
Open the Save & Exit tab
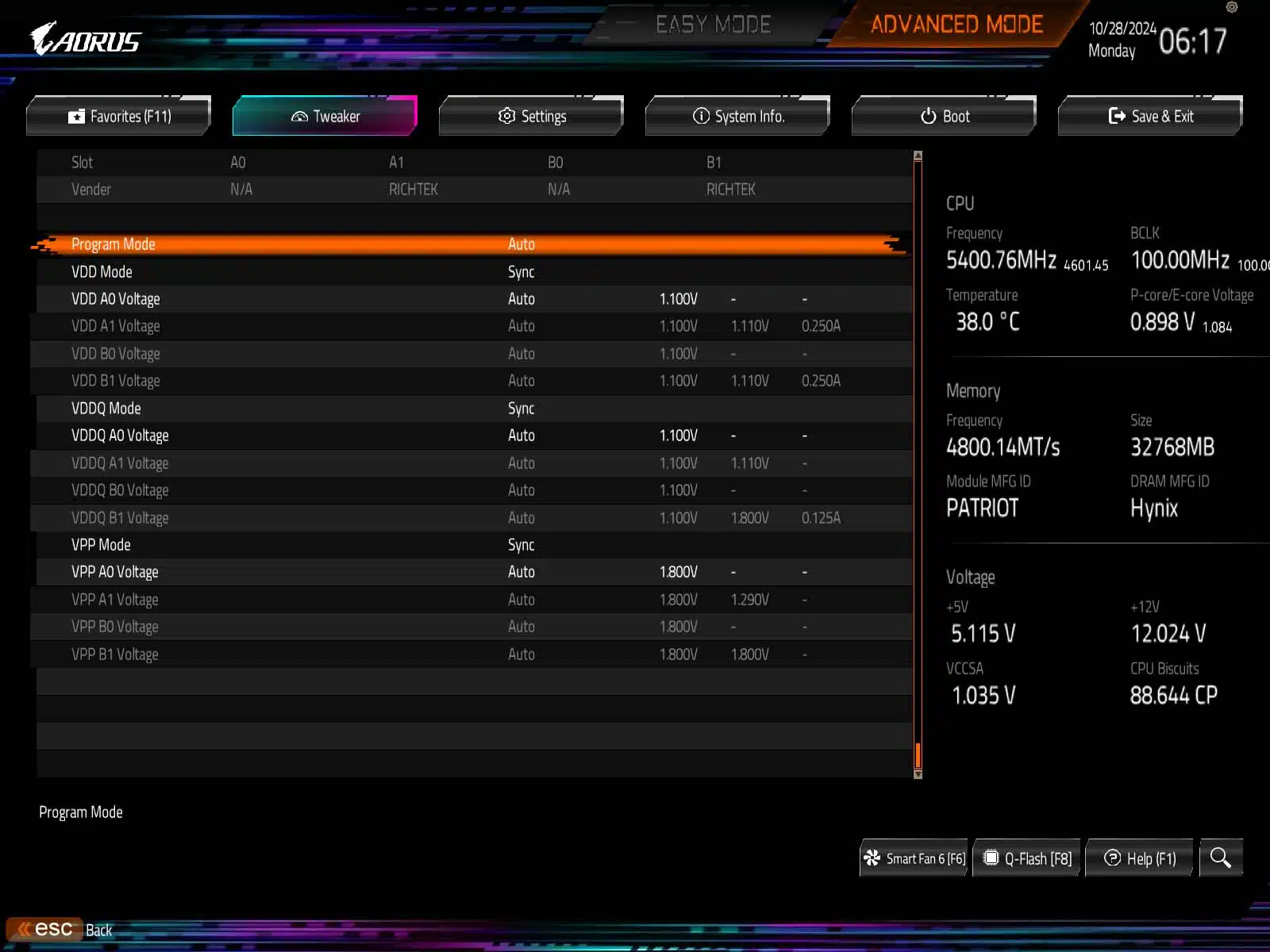(x=1151, y=116)
